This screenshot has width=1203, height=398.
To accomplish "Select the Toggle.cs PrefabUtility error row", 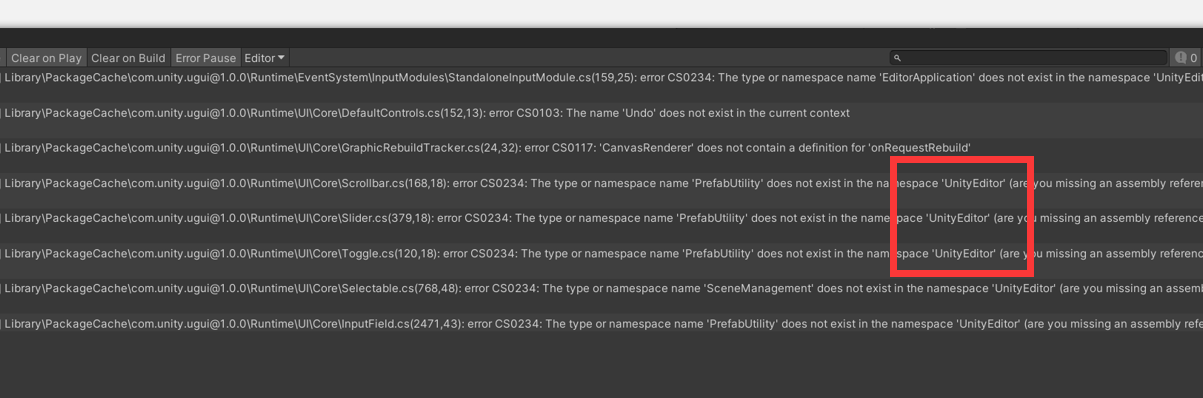I will pyautogui.click(x=601, y=254).
